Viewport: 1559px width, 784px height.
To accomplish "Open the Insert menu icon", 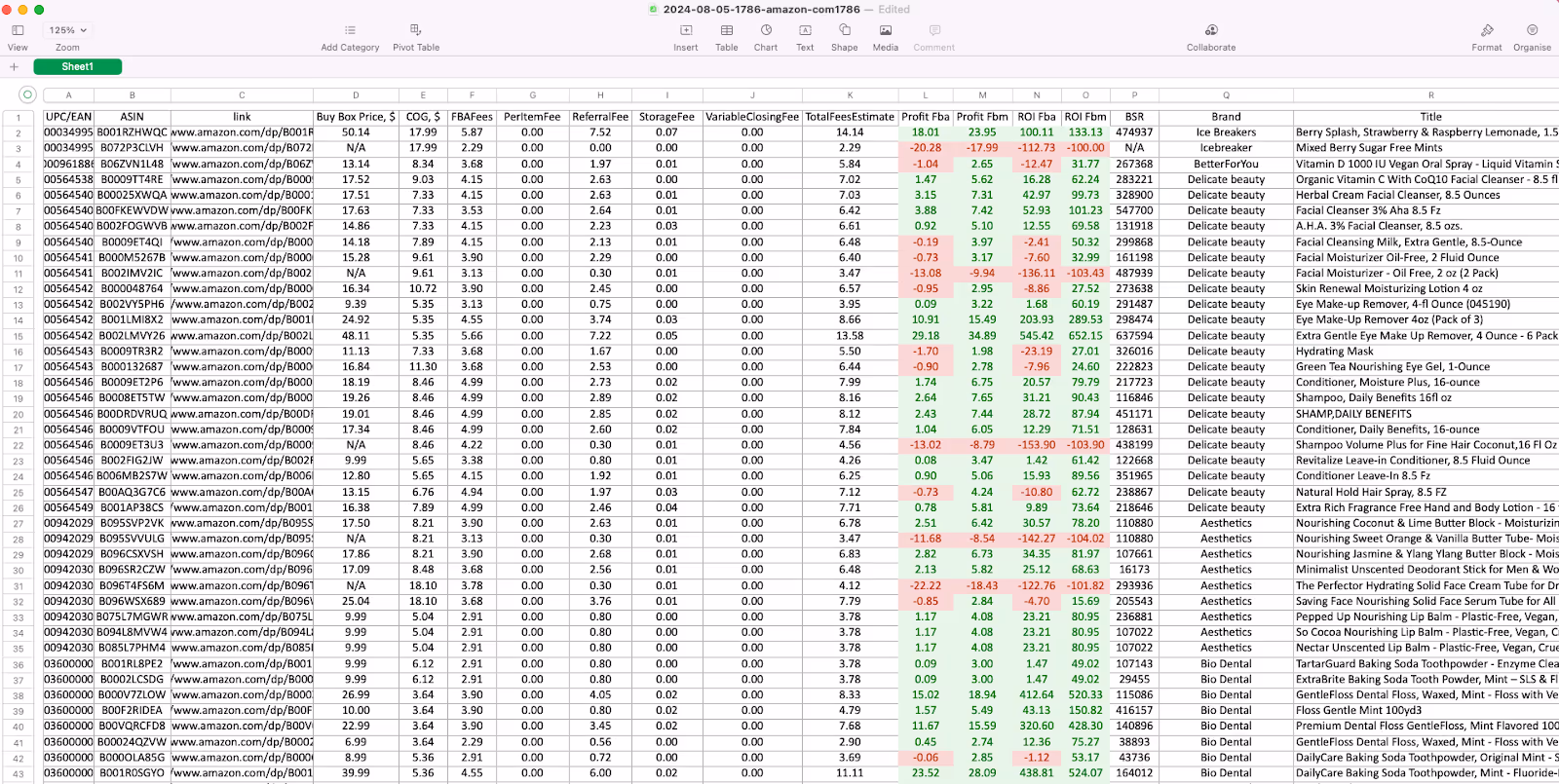I will point(686,30).
